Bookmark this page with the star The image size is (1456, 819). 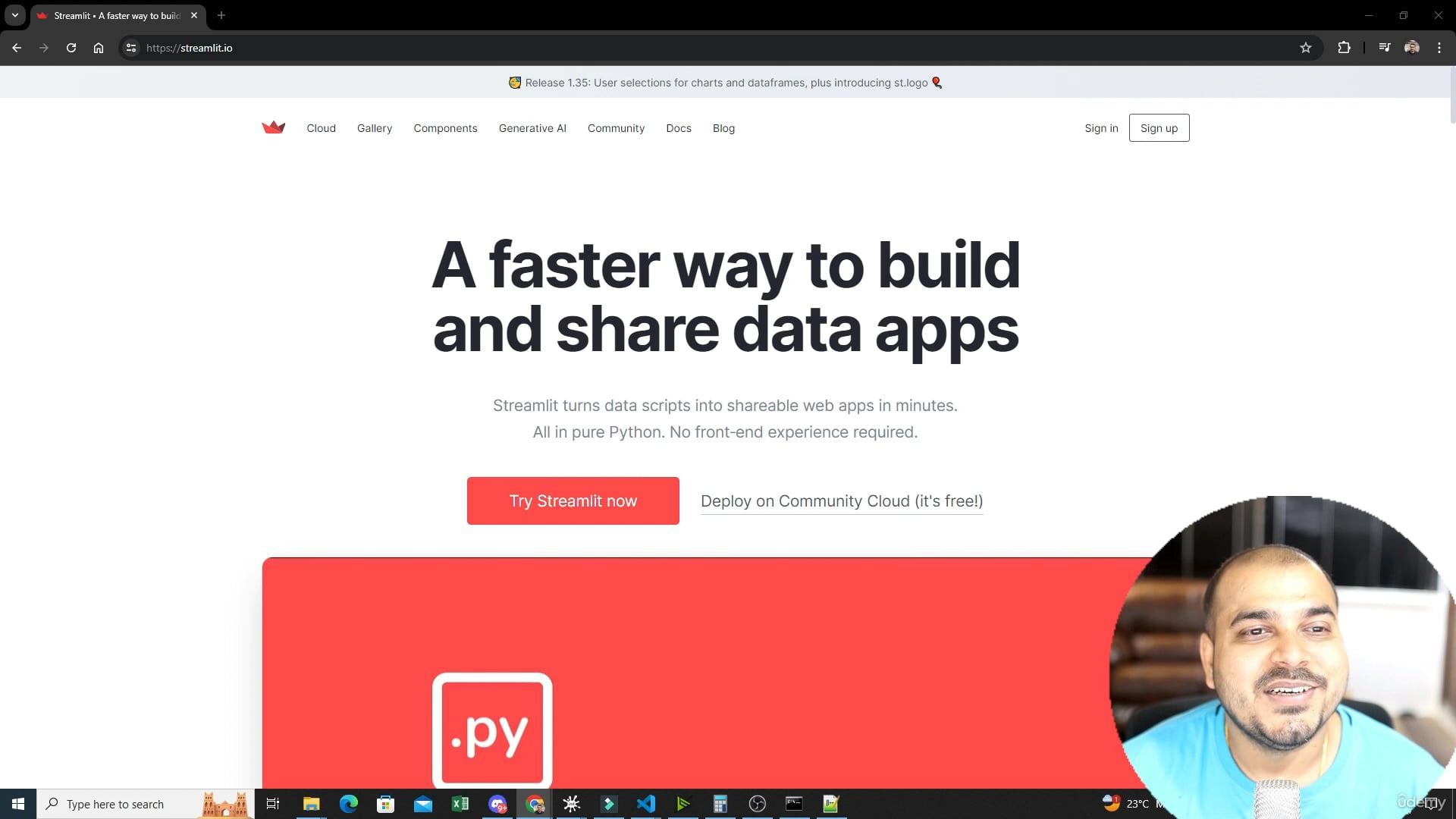pos(1306,48)
